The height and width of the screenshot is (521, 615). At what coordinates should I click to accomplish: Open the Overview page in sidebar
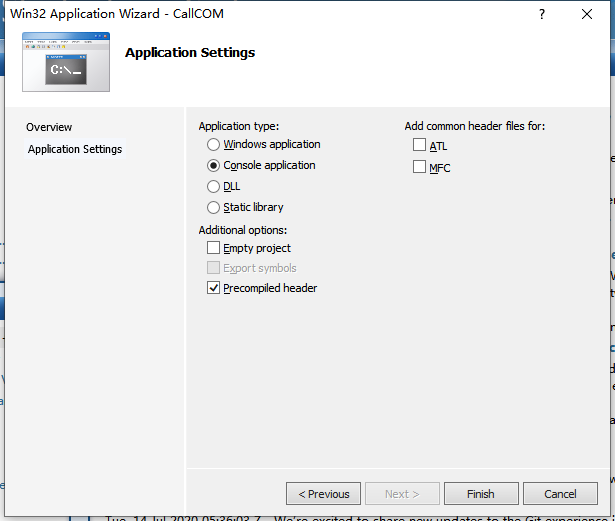click(x=49, y=127)
